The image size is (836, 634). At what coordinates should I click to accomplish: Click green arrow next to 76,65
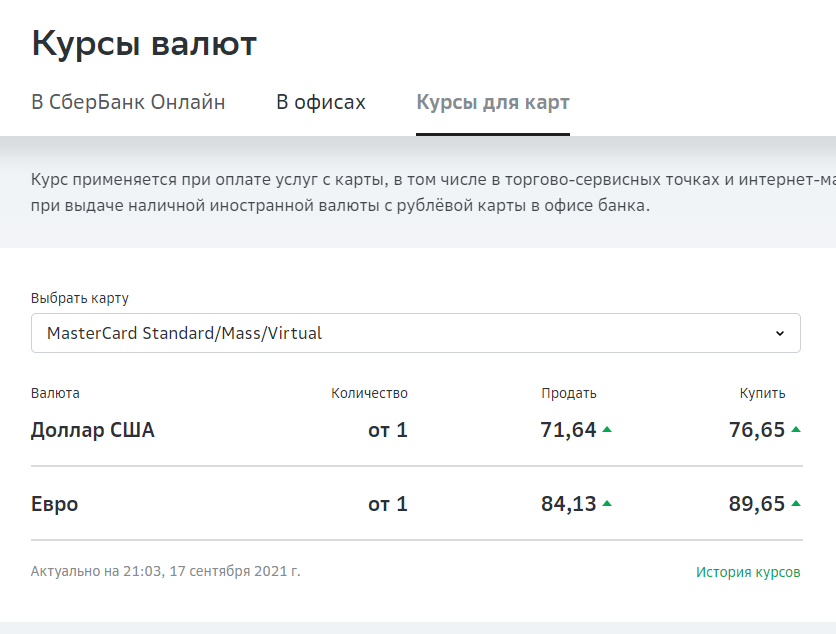click(x=796, y=430)
